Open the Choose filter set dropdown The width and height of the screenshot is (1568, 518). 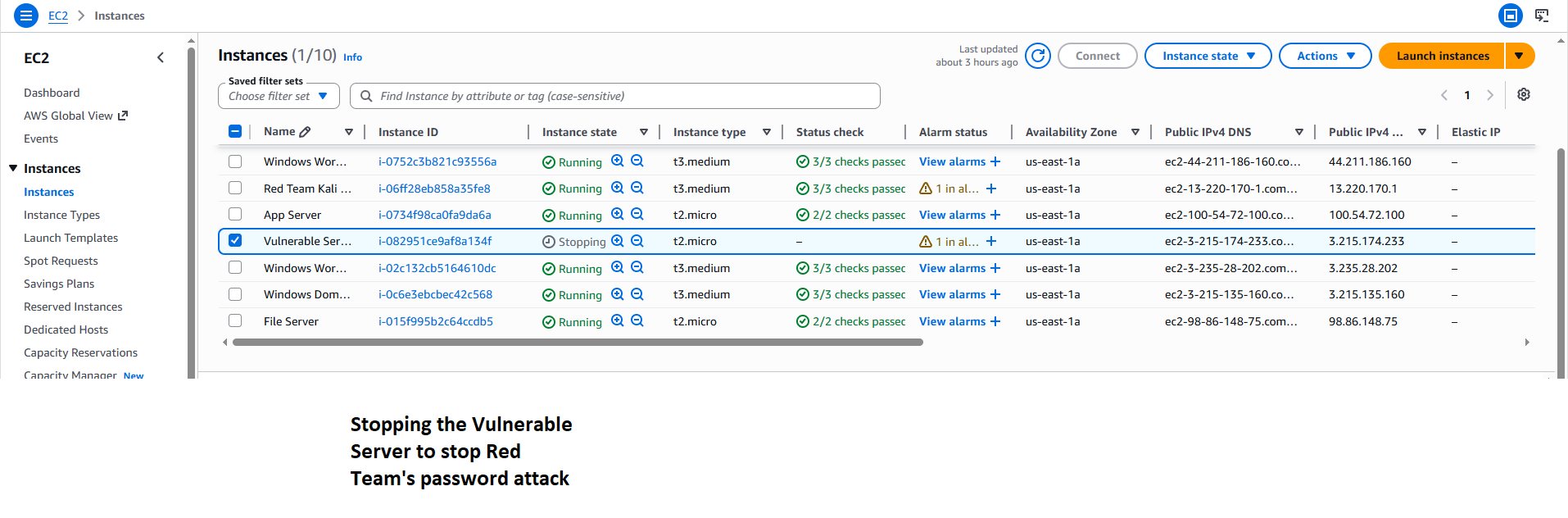tap(279, 96)
